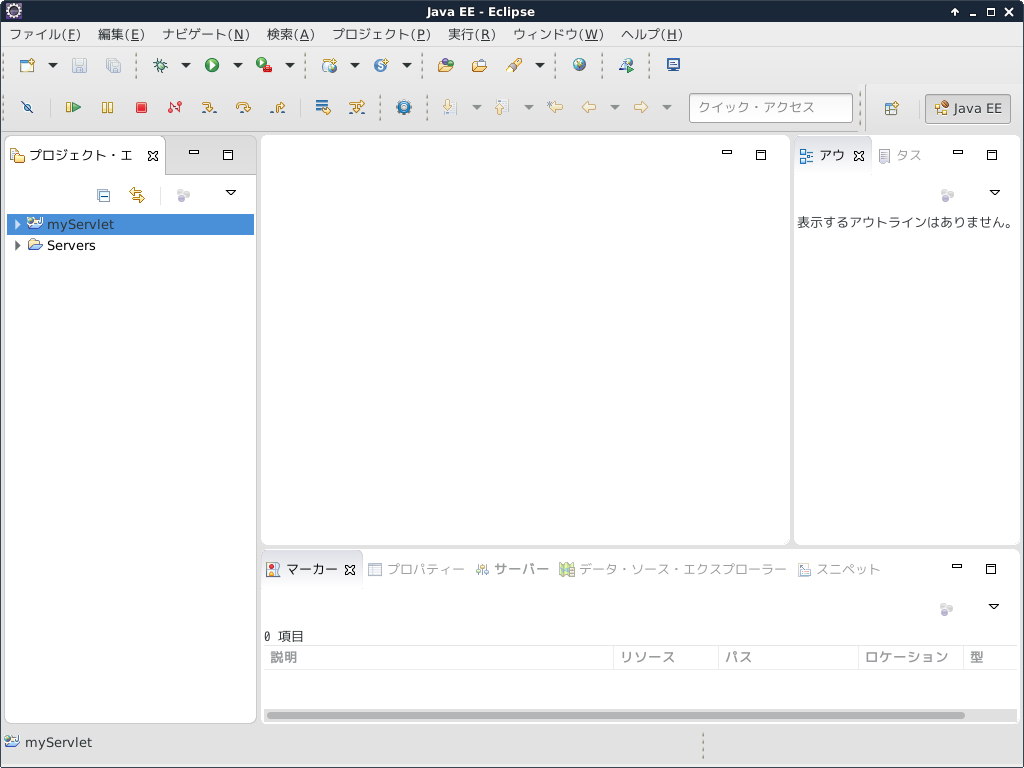Viewport: 1024px width, 768px height.
Task: Open the web project icon's dropdown arrow
Action: point(355,65)
